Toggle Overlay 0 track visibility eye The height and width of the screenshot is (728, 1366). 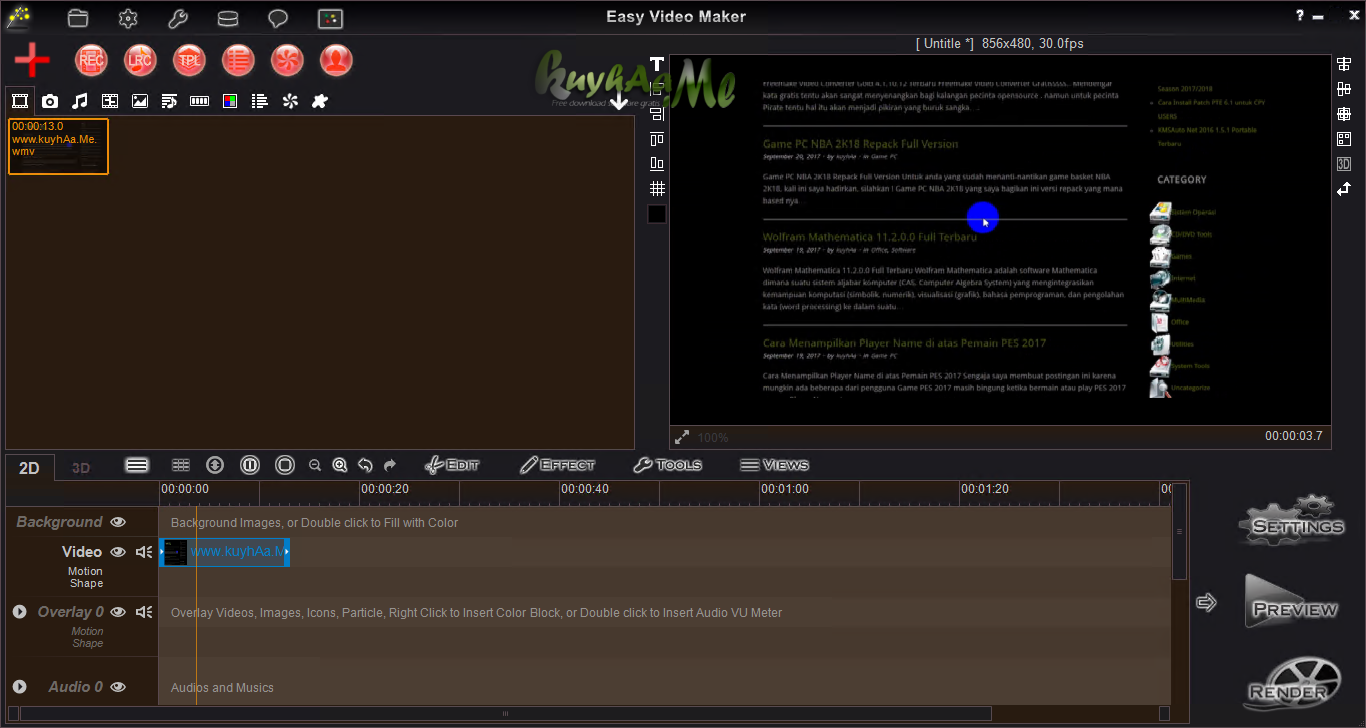(x=118, y=612)
